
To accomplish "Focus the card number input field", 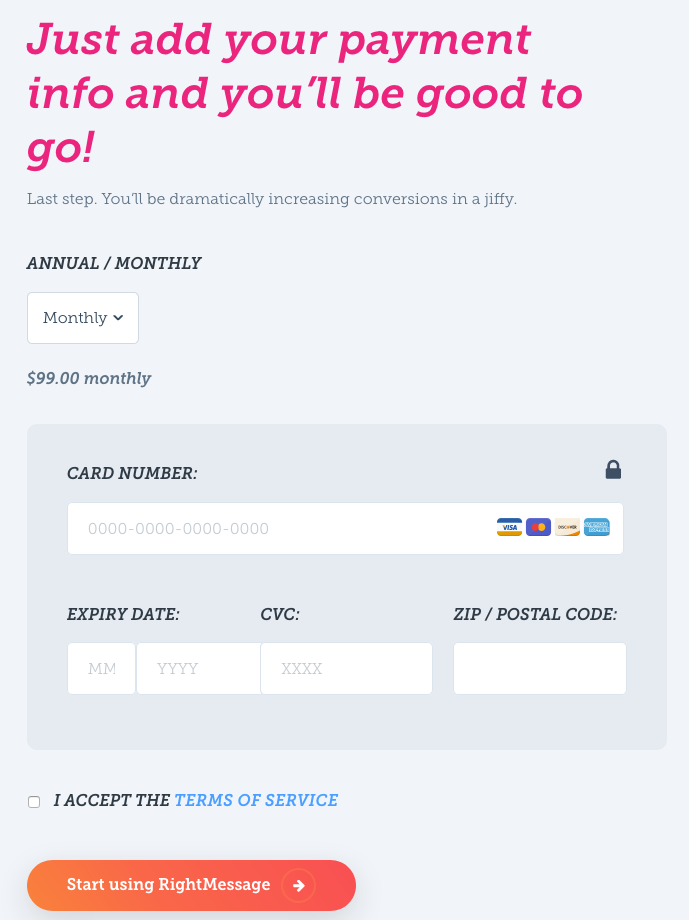I will tap(345, 528).
